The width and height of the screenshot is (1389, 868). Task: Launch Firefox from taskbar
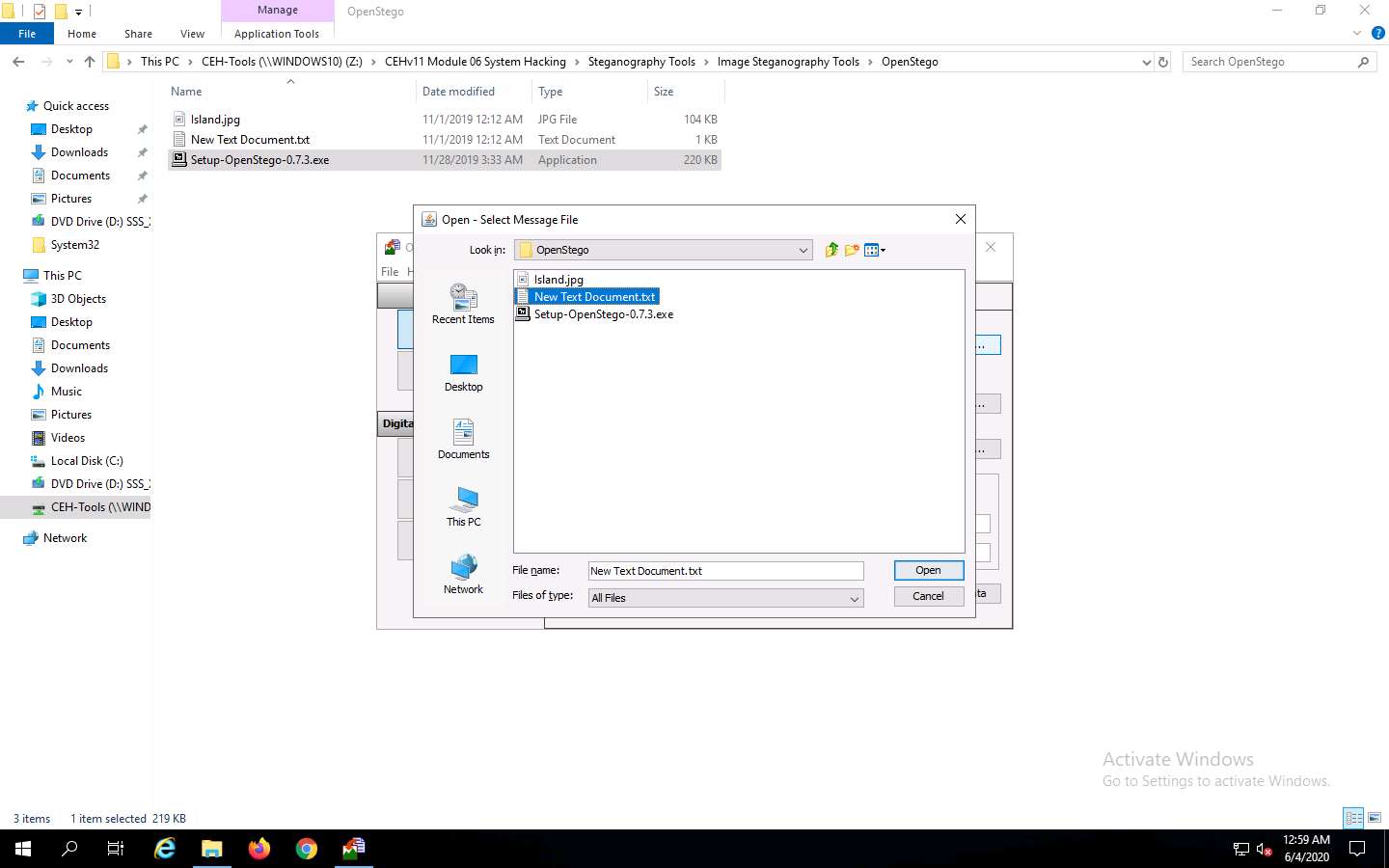(259, 849)
